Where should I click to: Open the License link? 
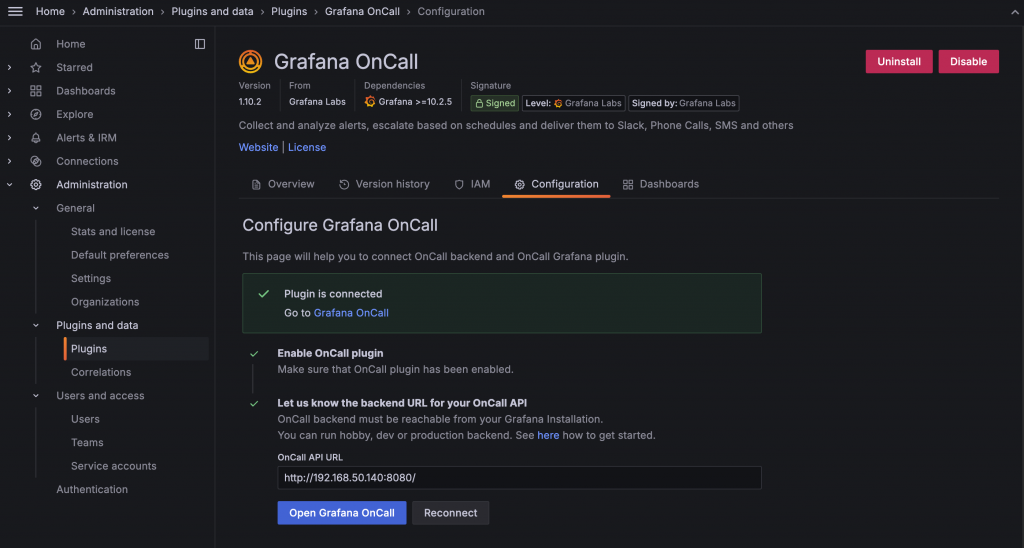(307, 147)
